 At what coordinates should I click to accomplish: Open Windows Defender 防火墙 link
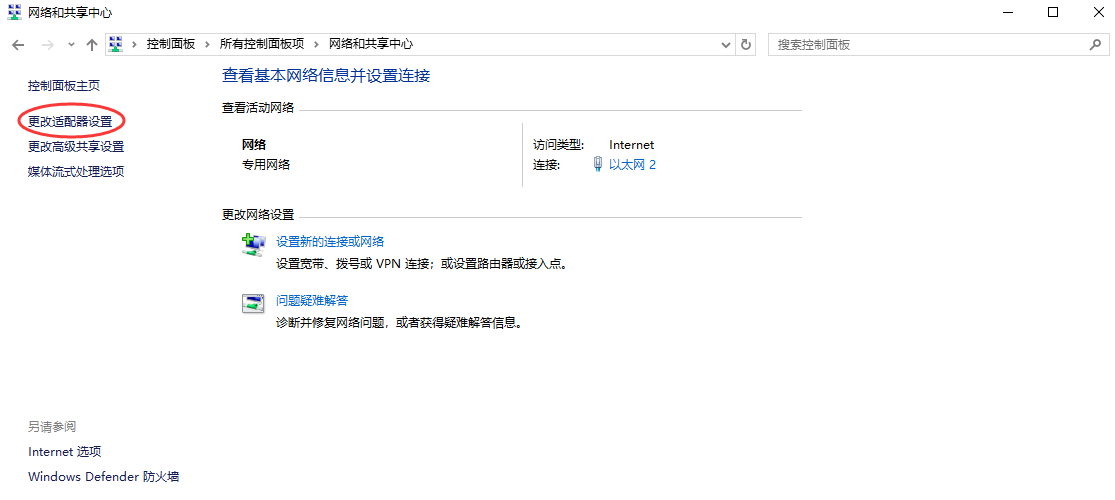click(x=103, y=478)
